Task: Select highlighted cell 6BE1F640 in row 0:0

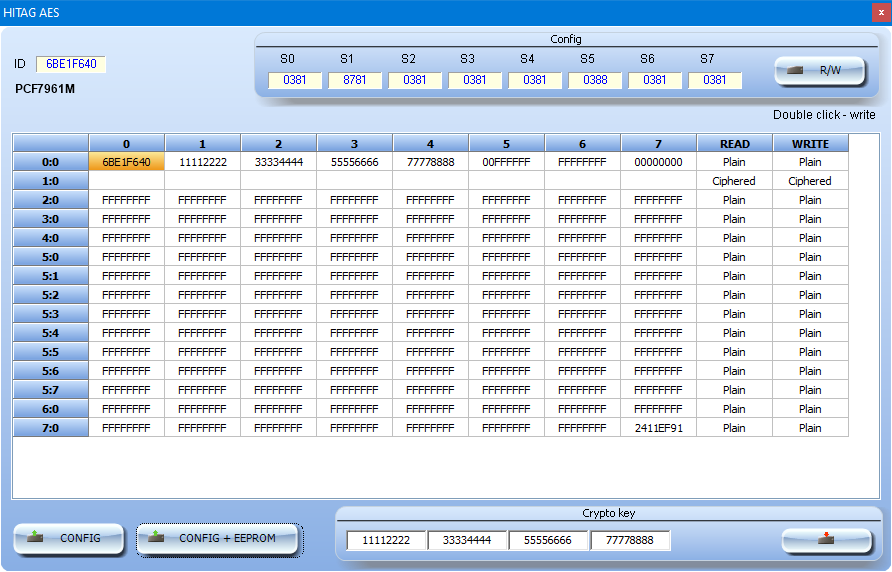Action: coord(126,162)
